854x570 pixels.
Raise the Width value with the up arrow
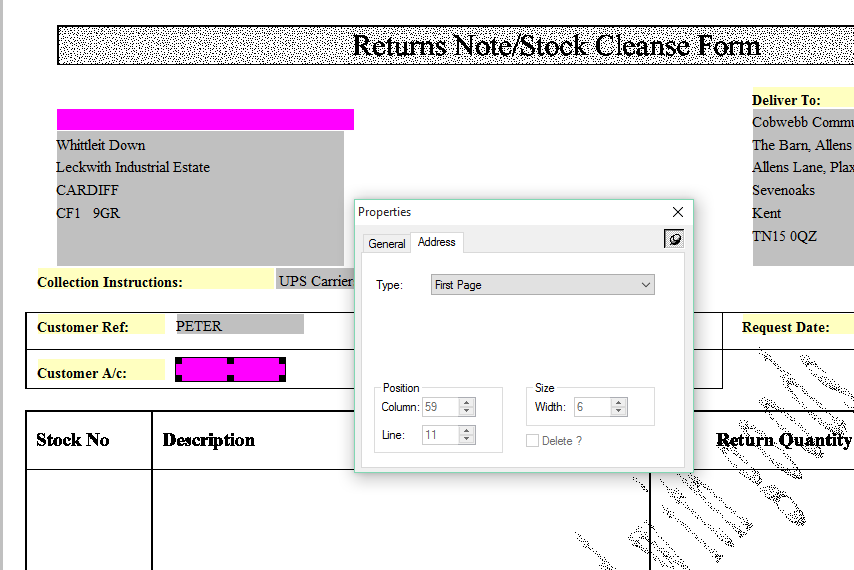pos(618,403)
